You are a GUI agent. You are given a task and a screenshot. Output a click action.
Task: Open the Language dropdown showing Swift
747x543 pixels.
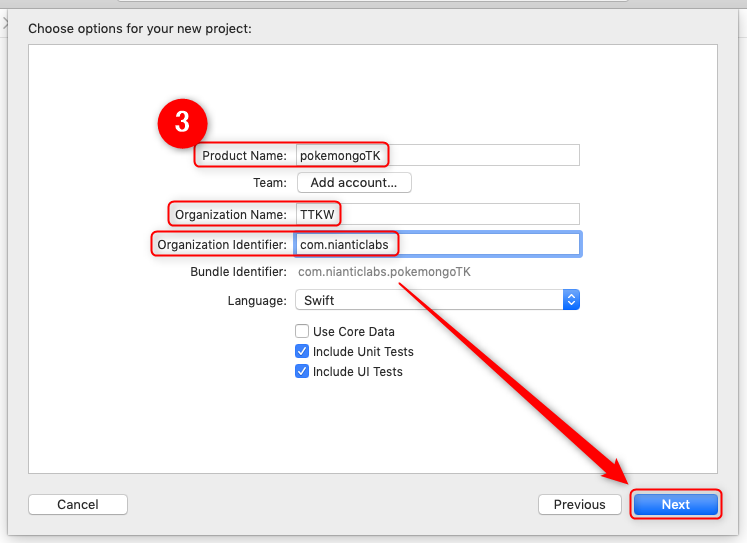coord(437,300)
